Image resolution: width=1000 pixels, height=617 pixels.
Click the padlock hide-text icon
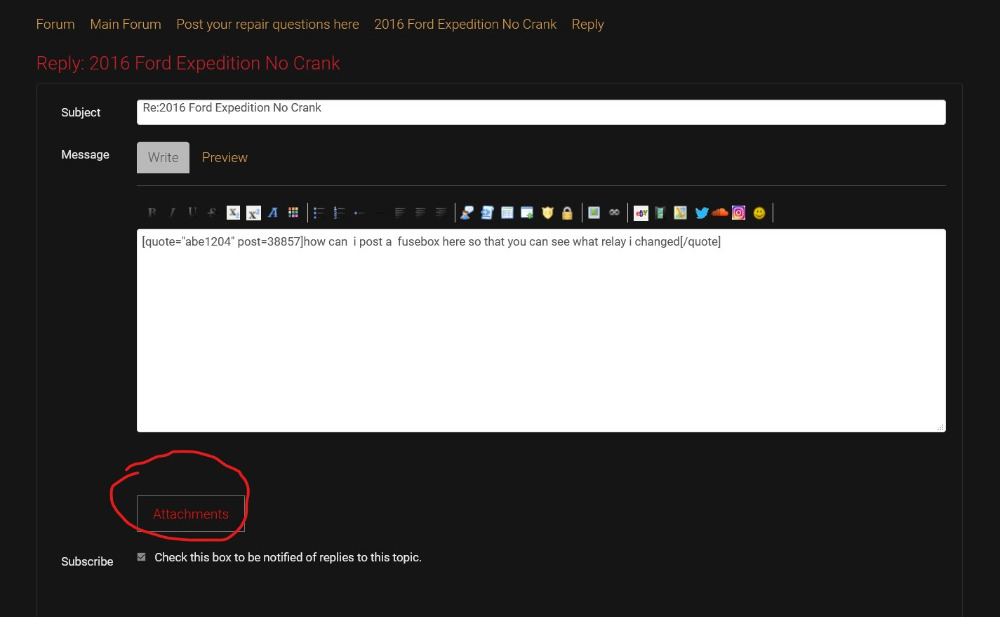pyautogui.click(x=567, y=213)
